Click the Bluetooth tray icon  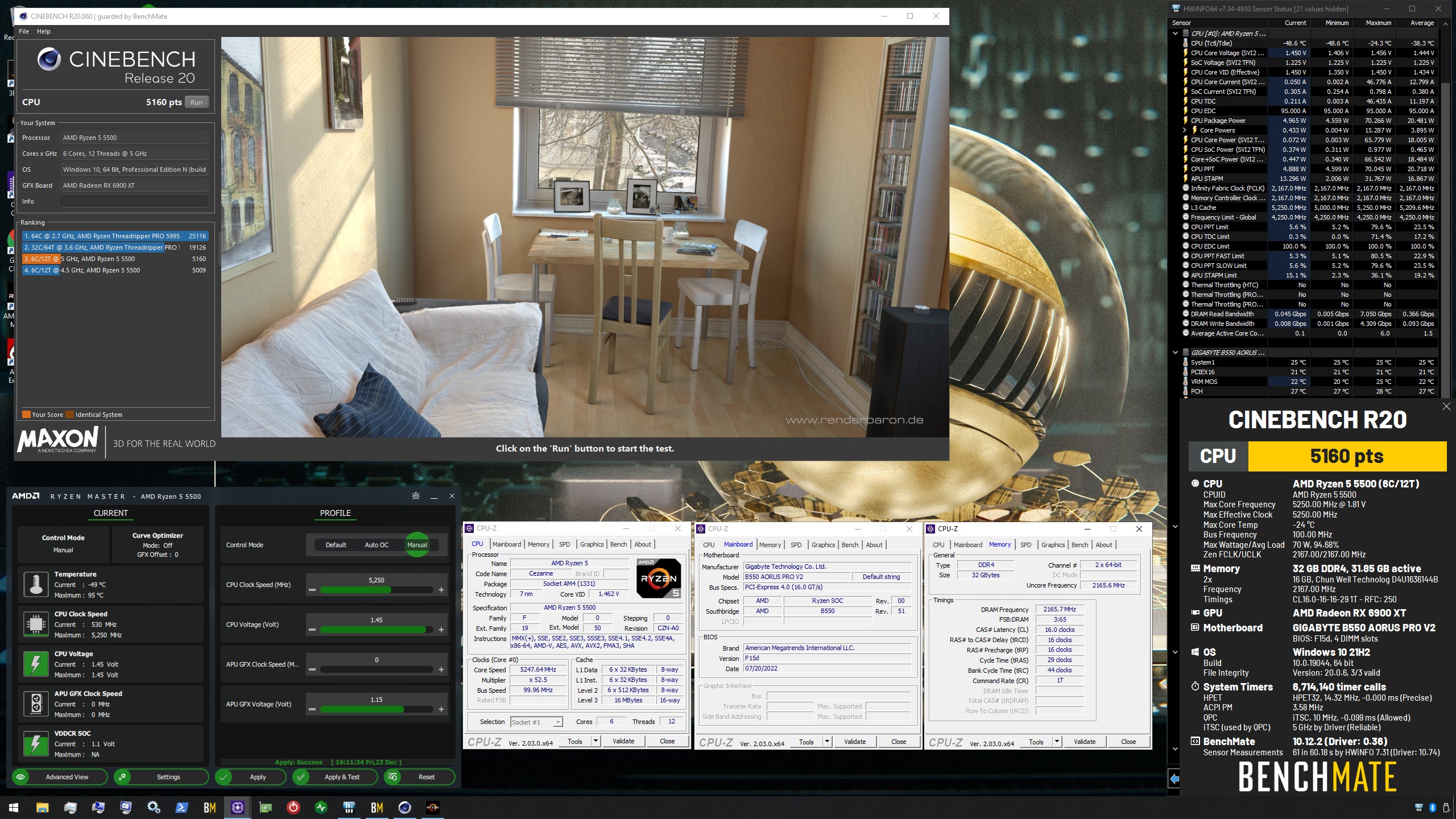pyautogui.click(x=1433, y=808)
